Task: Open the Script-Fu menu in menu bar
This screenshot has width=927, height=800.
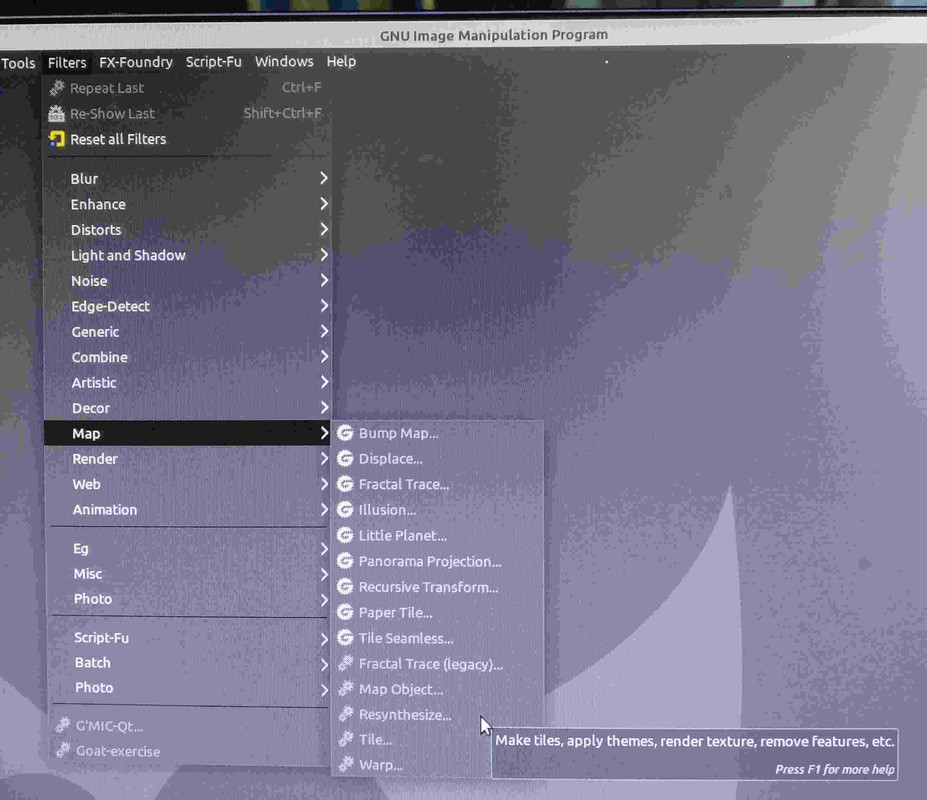Action: click(x=213, y=61)
